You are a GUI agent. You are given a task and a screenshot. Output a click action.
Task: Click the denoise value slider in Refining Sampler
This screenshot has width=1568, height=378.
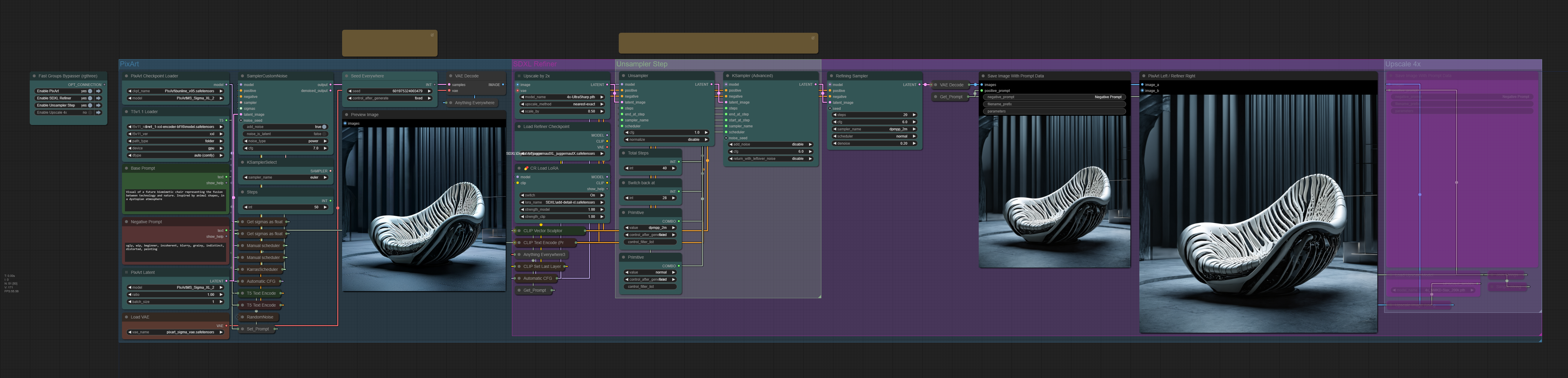click(x=874, y=144)
